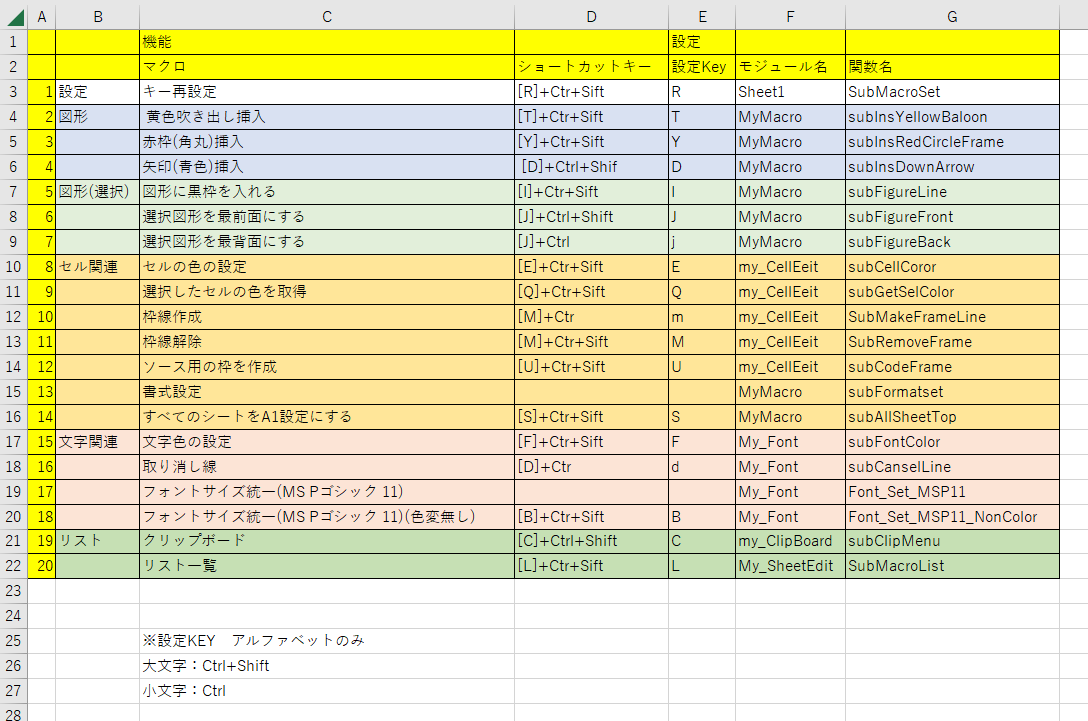Click cell セルの色の設定
The height and width of the screenshot is (721, 1088).
pyautogui.click(x=327, y=266)
